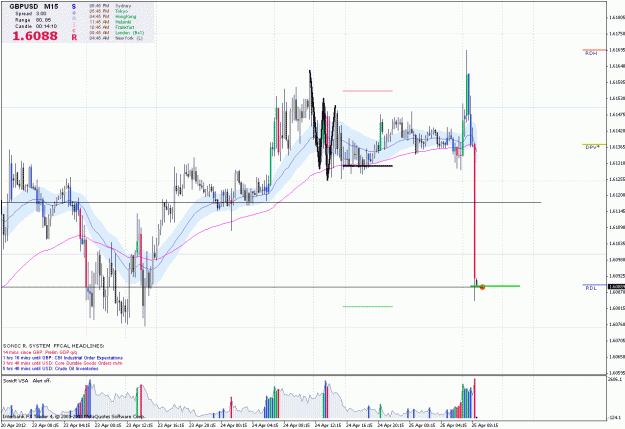Click the large red 1.6088 price
The height and width of the screenshot is (429, 625).
[35, 36]
